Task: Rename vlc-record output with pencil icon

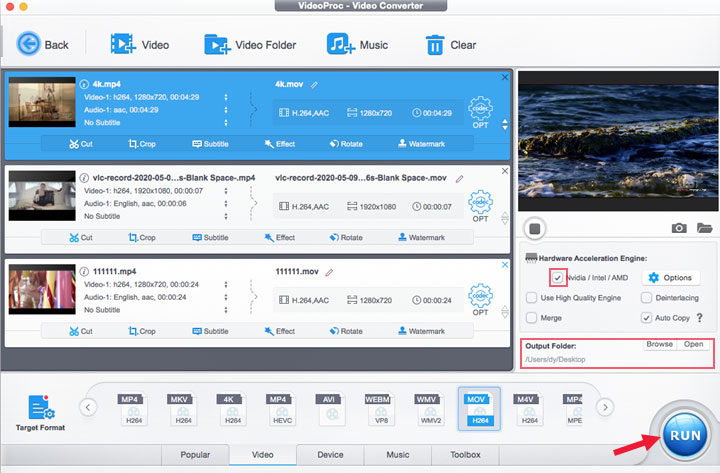Action: tap(459, 179)
